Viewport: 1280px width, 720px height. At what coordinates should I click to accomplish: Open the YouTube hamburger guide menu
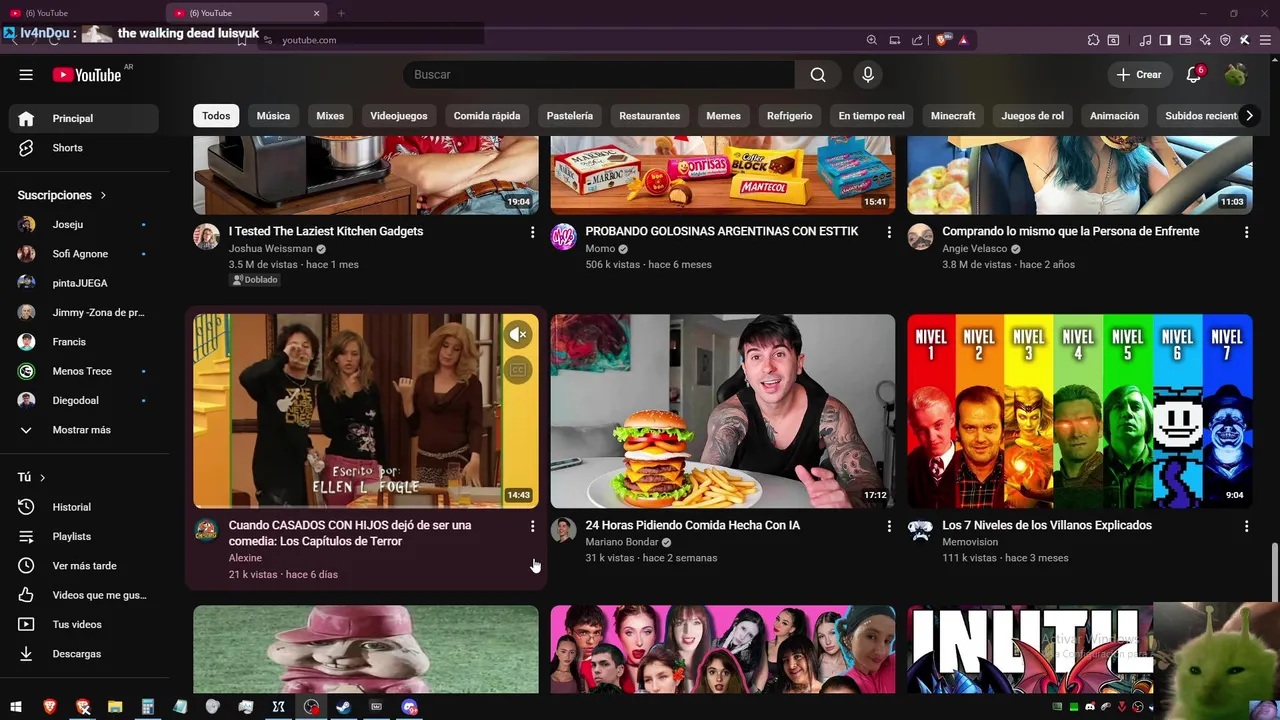pos(26,75)
